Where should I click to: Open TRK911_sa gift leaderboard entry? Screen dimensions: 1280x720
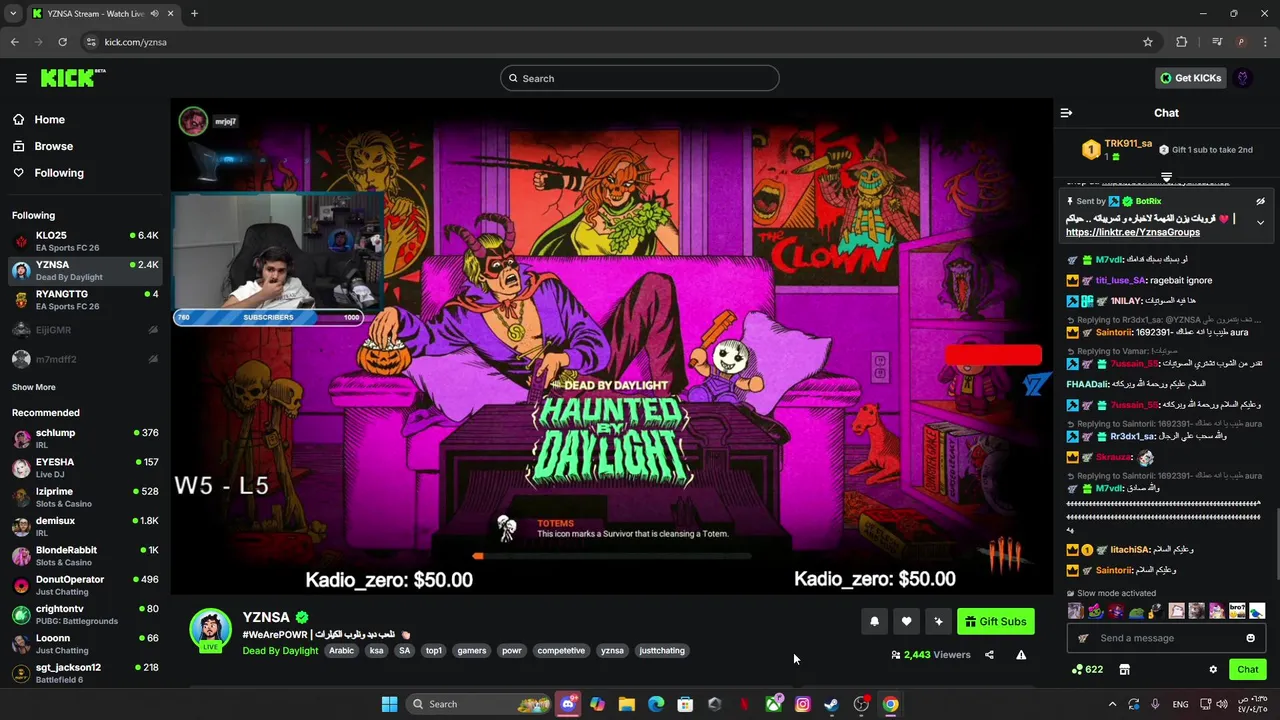(1118, 150)
